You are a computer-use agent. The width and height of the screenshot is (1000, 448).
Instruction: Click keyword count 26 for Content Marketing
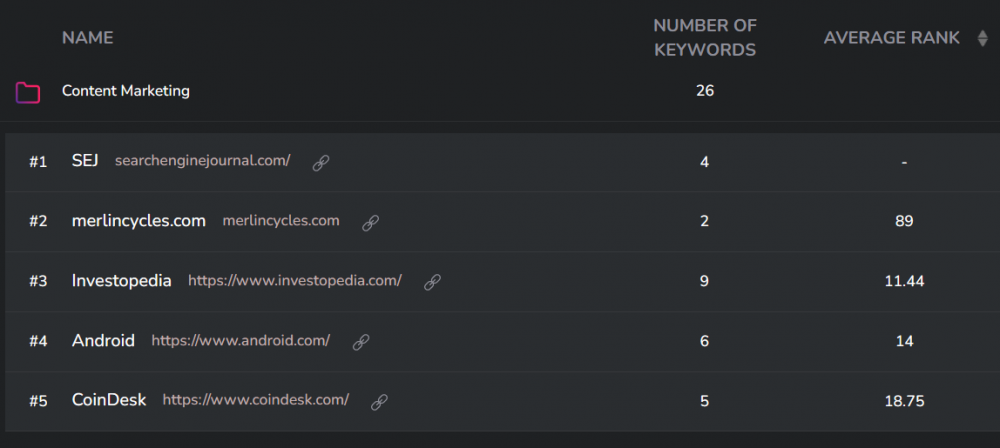(x=705, y=91)
